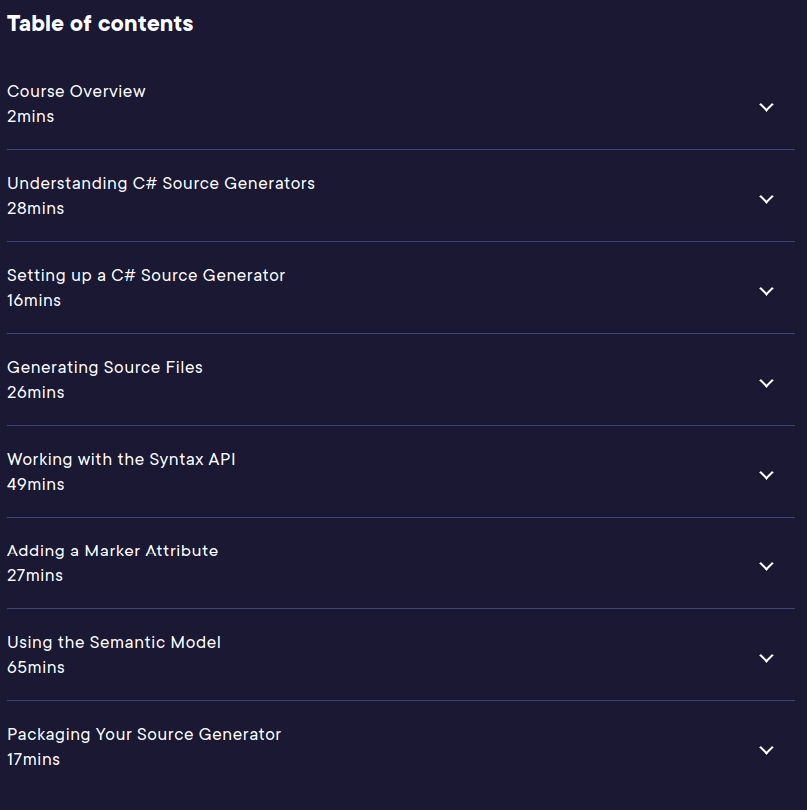Open Adding a Marker Attribute title
Image resolution: width=807 pixels, height=810 pixels.
click(113, 551)
